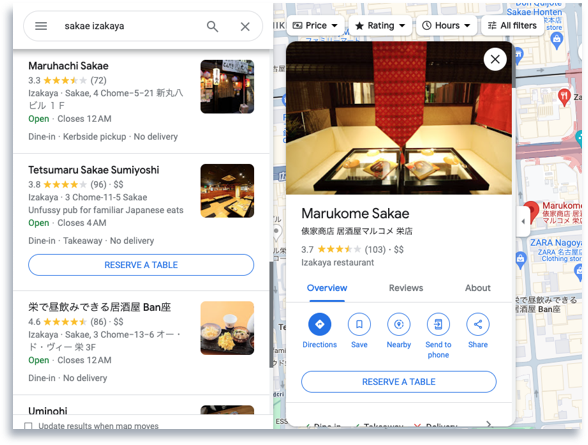Screen dimensions: 588x445
Task: Click the Ban座 label on the map
Action: click(546, 304)
